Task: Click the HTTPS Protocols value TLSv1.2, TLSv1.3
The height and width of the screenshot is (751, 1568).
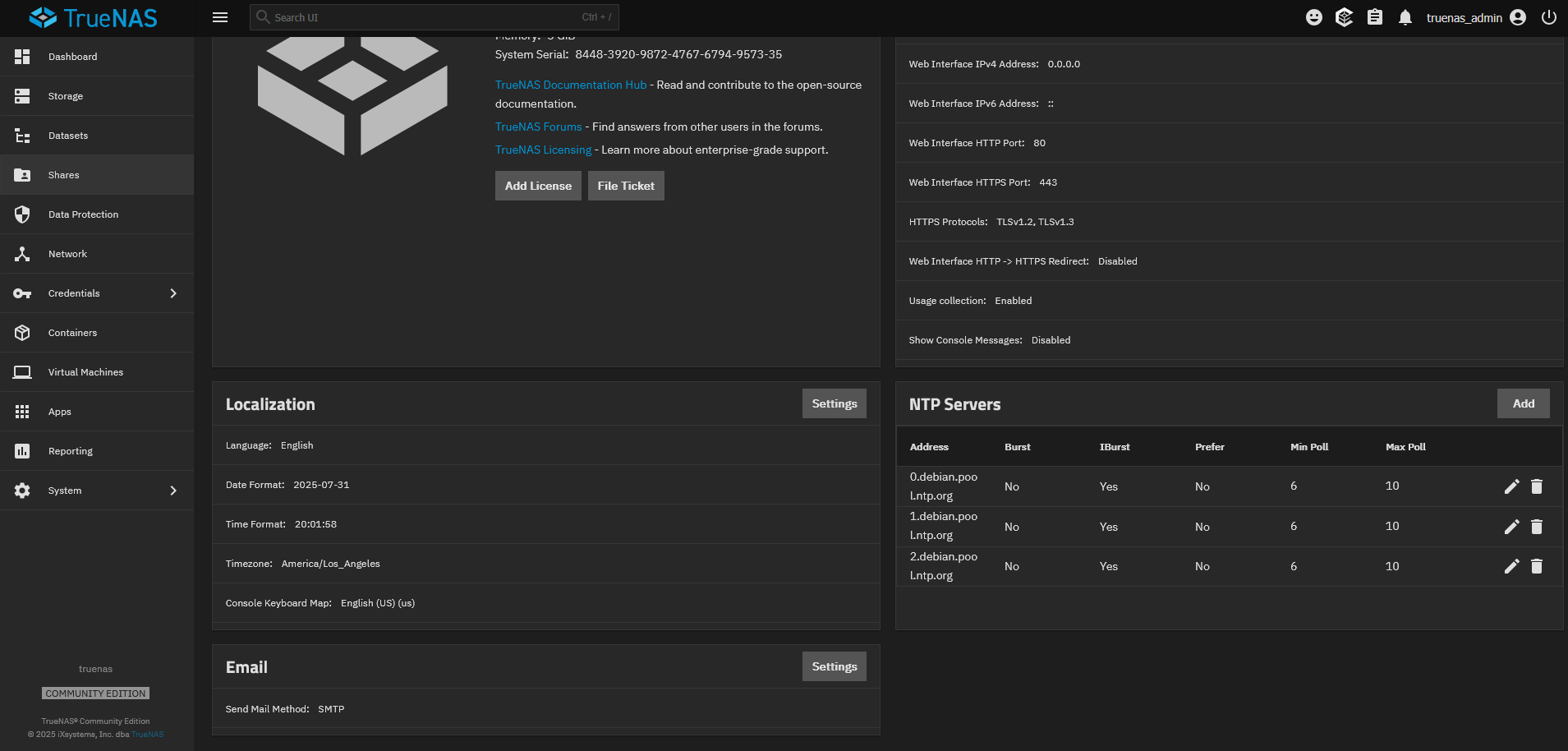Action: tap(1035, 222)
